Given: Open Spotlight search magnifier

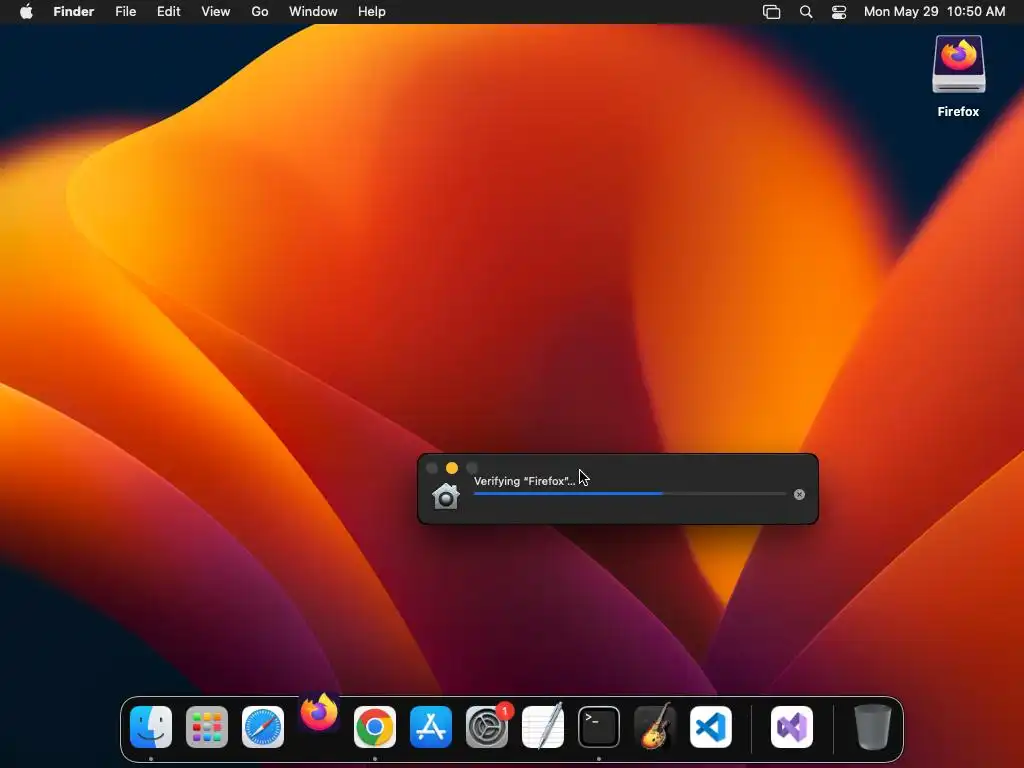Looking at the screenshot, I should point(806,12).
